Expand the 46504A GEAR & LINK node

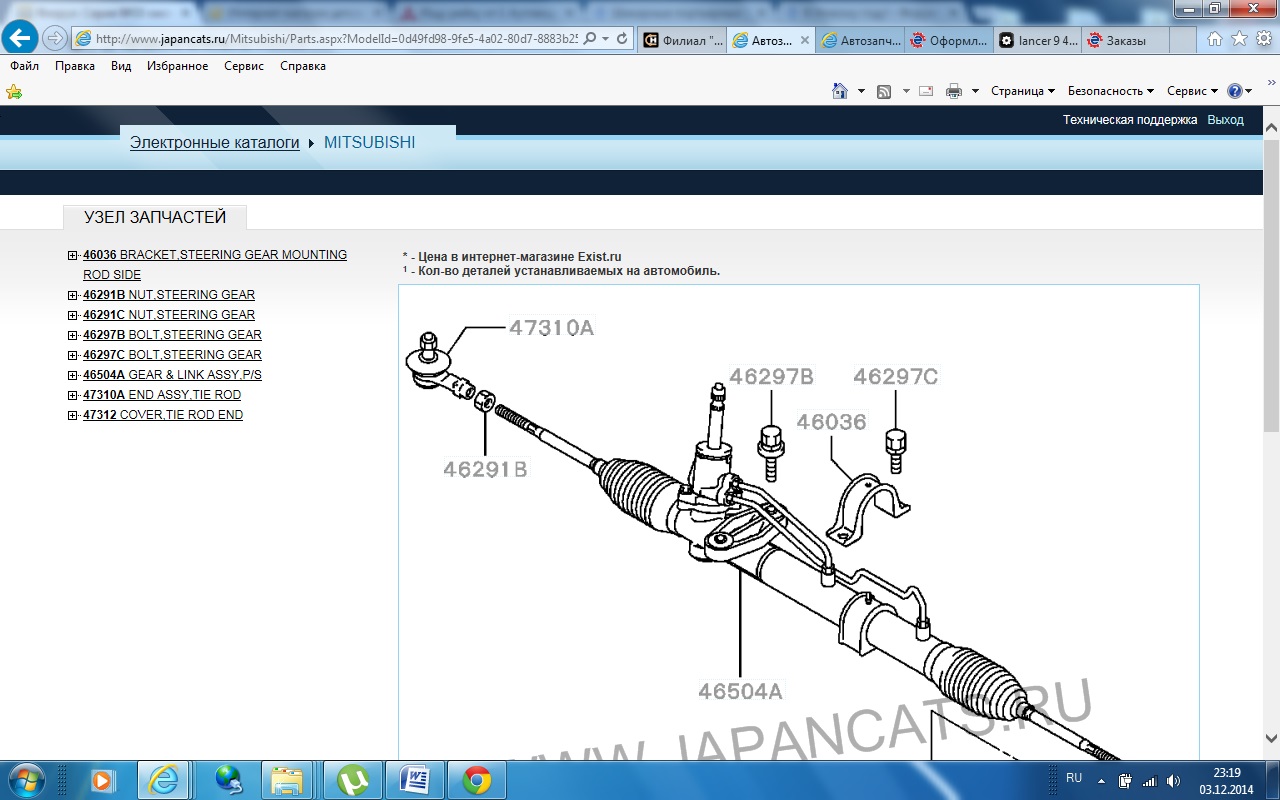pos(73,375)
